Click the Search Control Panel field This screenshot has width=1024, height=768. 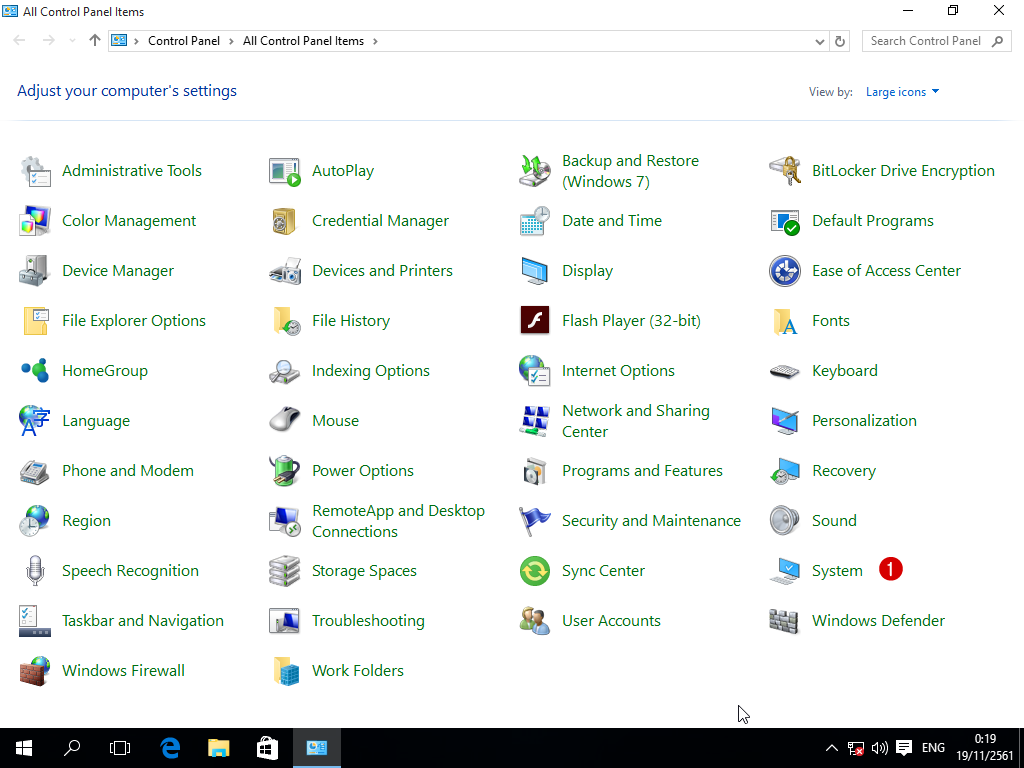click(936, 41)
